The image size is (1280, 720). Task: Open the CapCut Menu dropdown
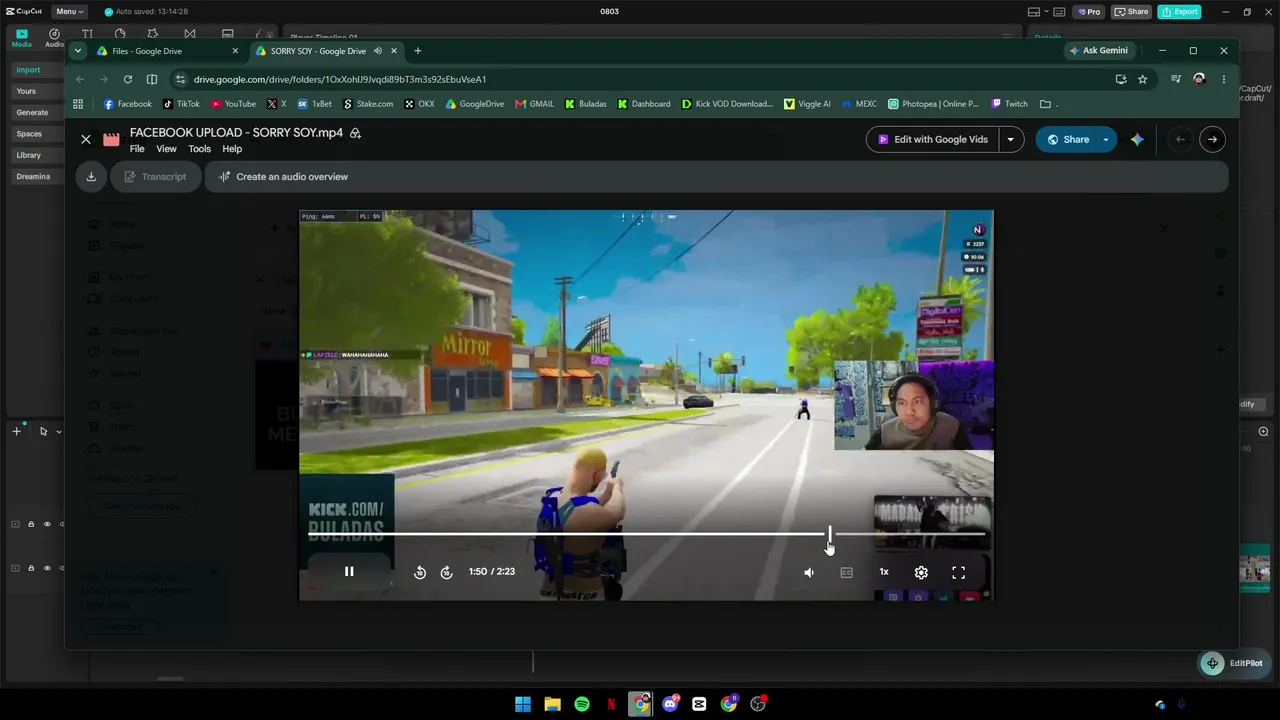click(69, 12)
